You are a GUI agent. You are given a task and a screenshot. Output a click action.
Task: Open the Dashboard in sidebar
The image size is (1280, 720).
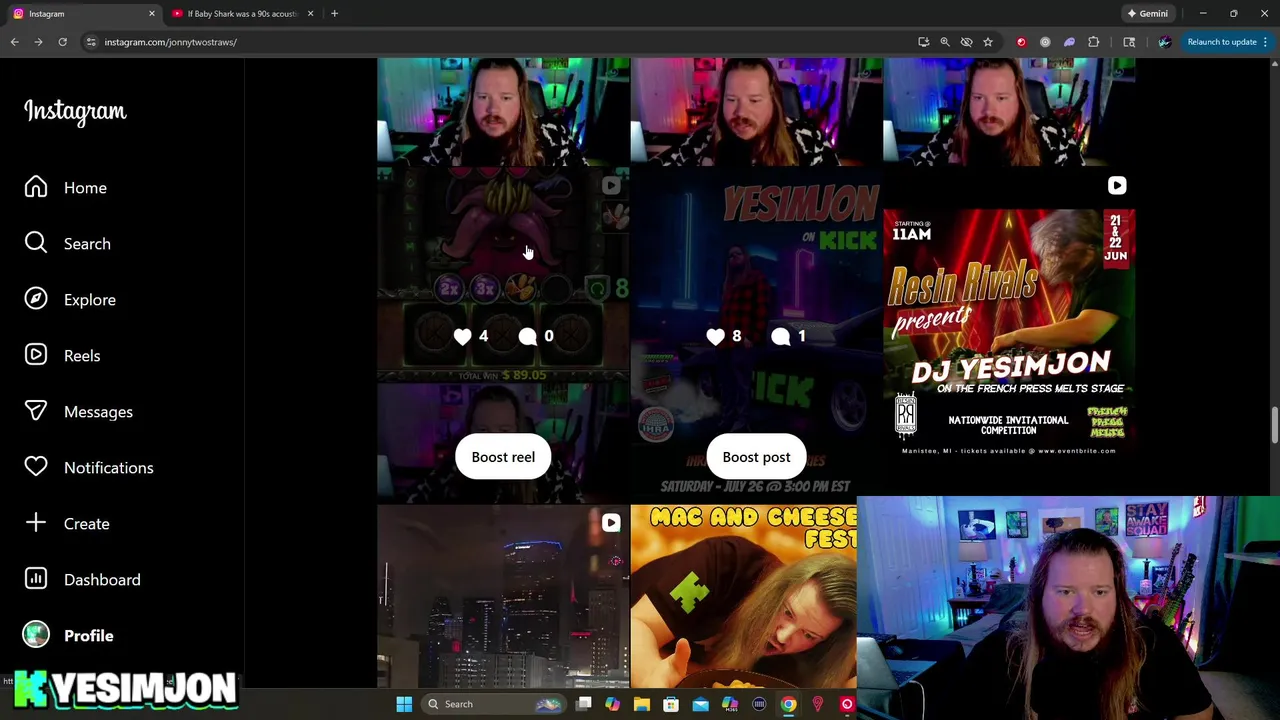click(82, 580)
